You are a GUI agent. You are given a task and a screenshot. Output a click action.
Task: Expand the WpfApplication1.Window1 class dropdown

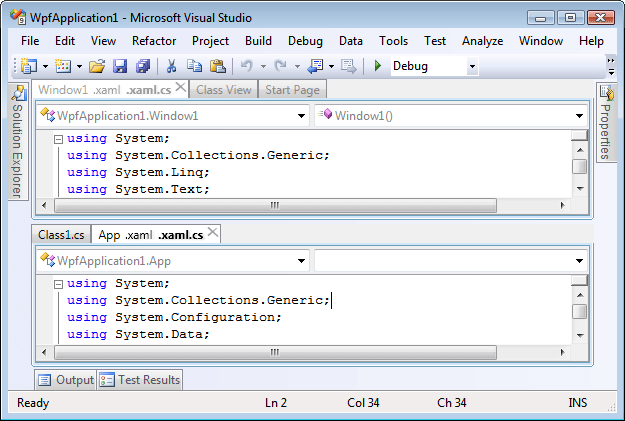tap(301, 115)
